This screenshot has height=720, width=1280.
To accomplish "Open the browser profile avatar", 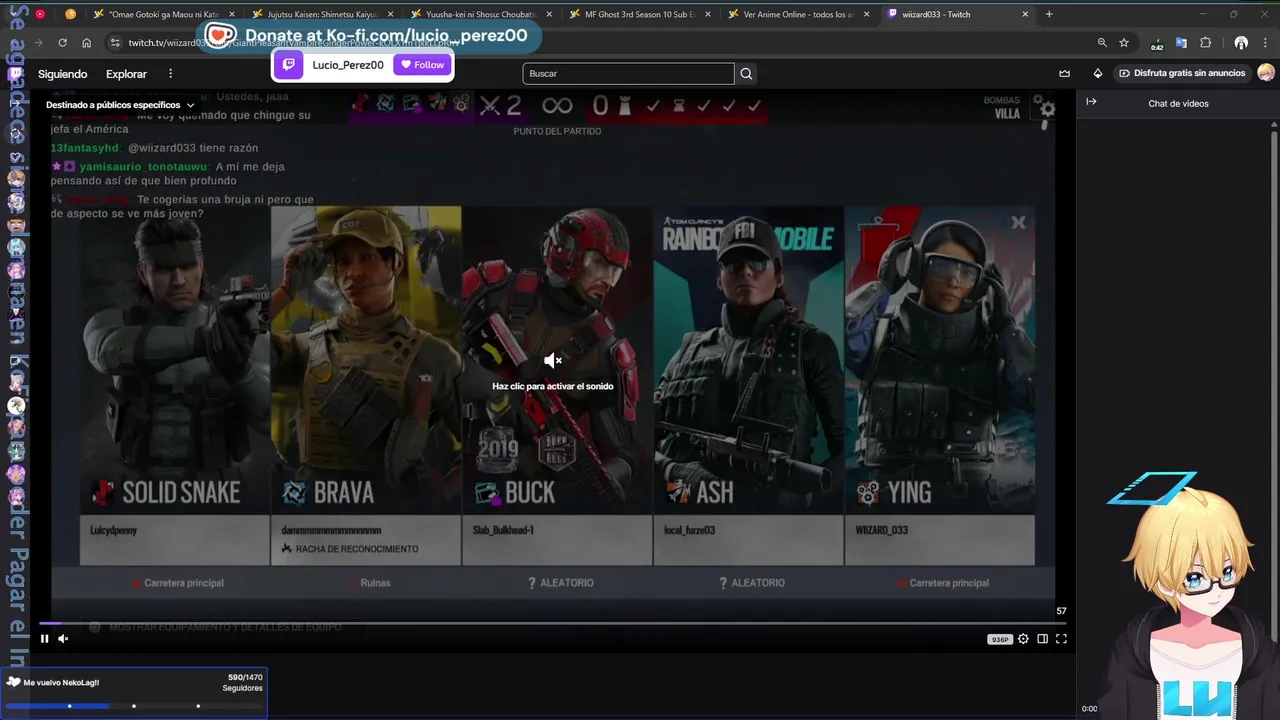I will (x=1241, y=43).
